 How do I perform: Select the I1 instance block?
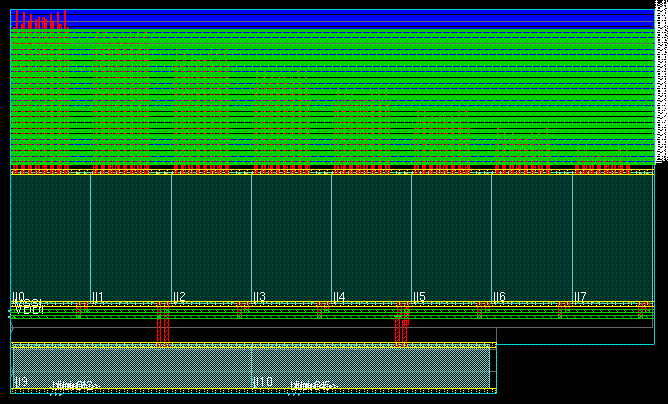click(131, 238)
